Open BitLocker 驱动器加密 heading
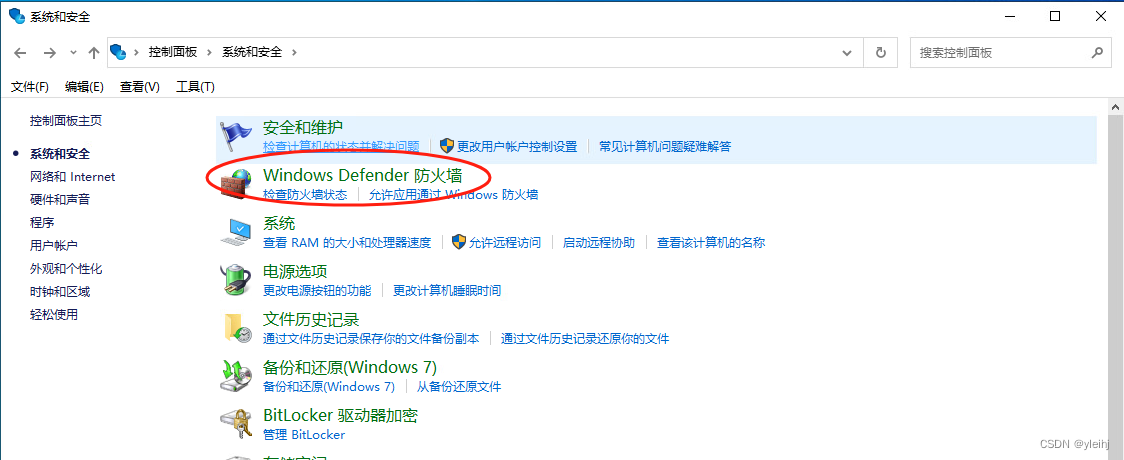The width and height of the screenshot is (1124, 460). tap(340, 416)
